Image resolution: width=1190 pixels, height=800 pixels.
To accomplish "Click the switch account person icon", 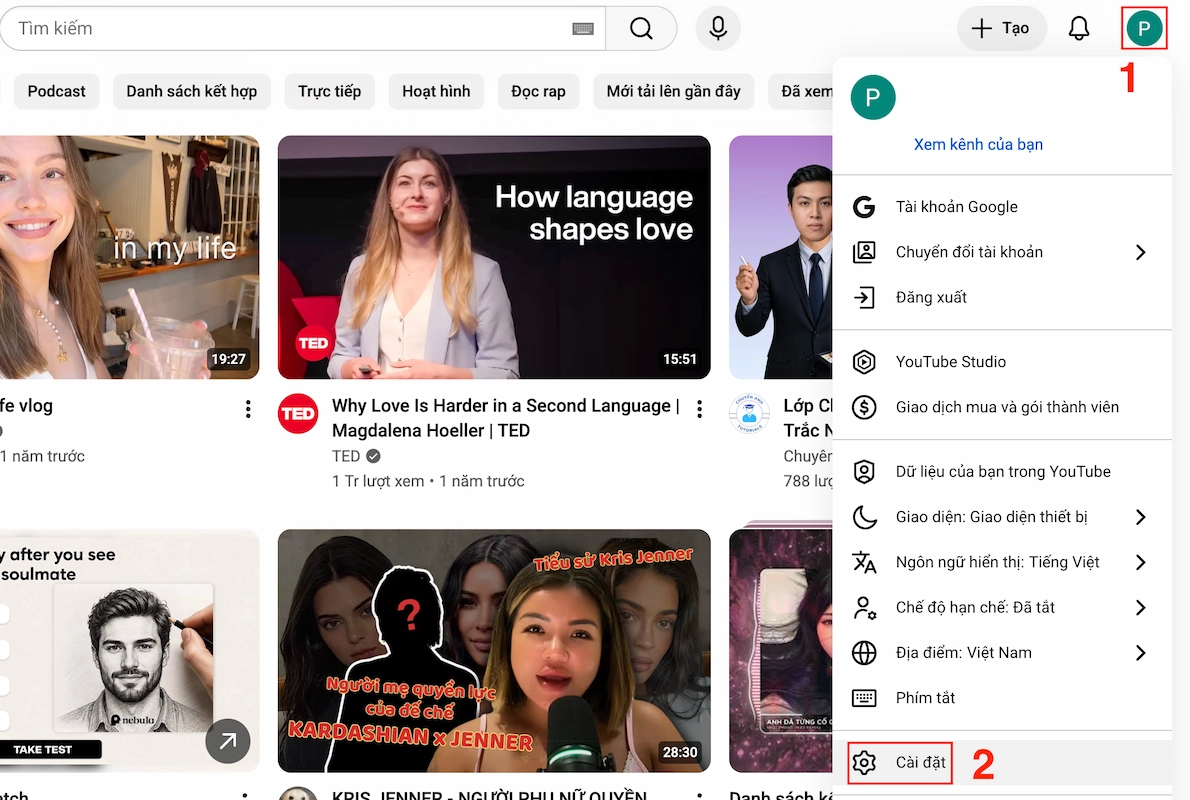I will point(864,252).
